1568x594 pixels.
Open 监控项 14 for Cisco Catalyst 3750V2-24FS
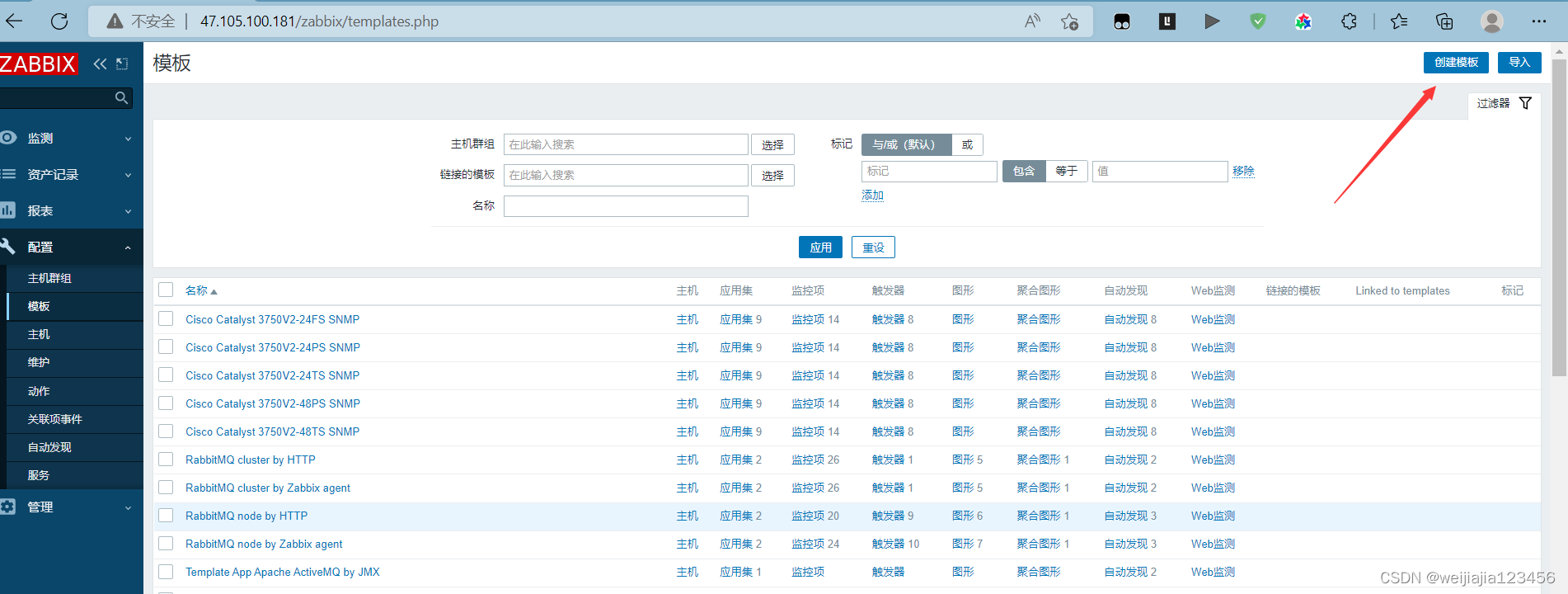815,319
